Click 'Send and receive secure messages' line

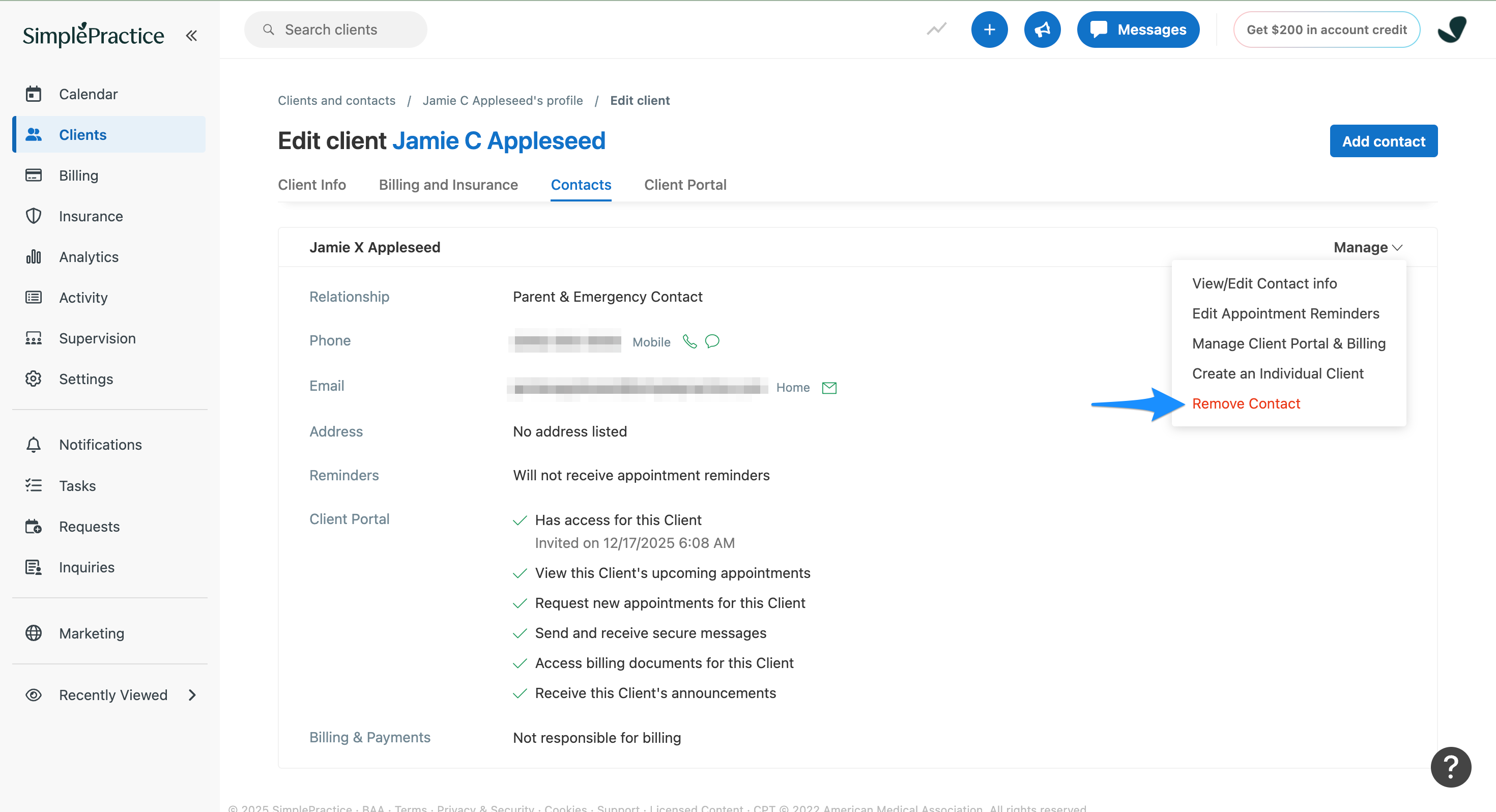(x=650, y=633)
